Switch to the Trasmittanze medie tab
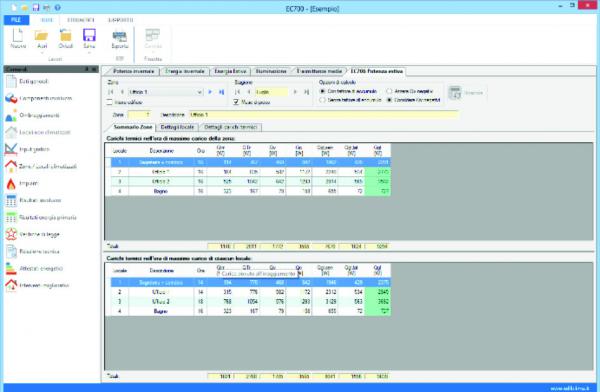600x392 pixels. [x=319, y=71]
